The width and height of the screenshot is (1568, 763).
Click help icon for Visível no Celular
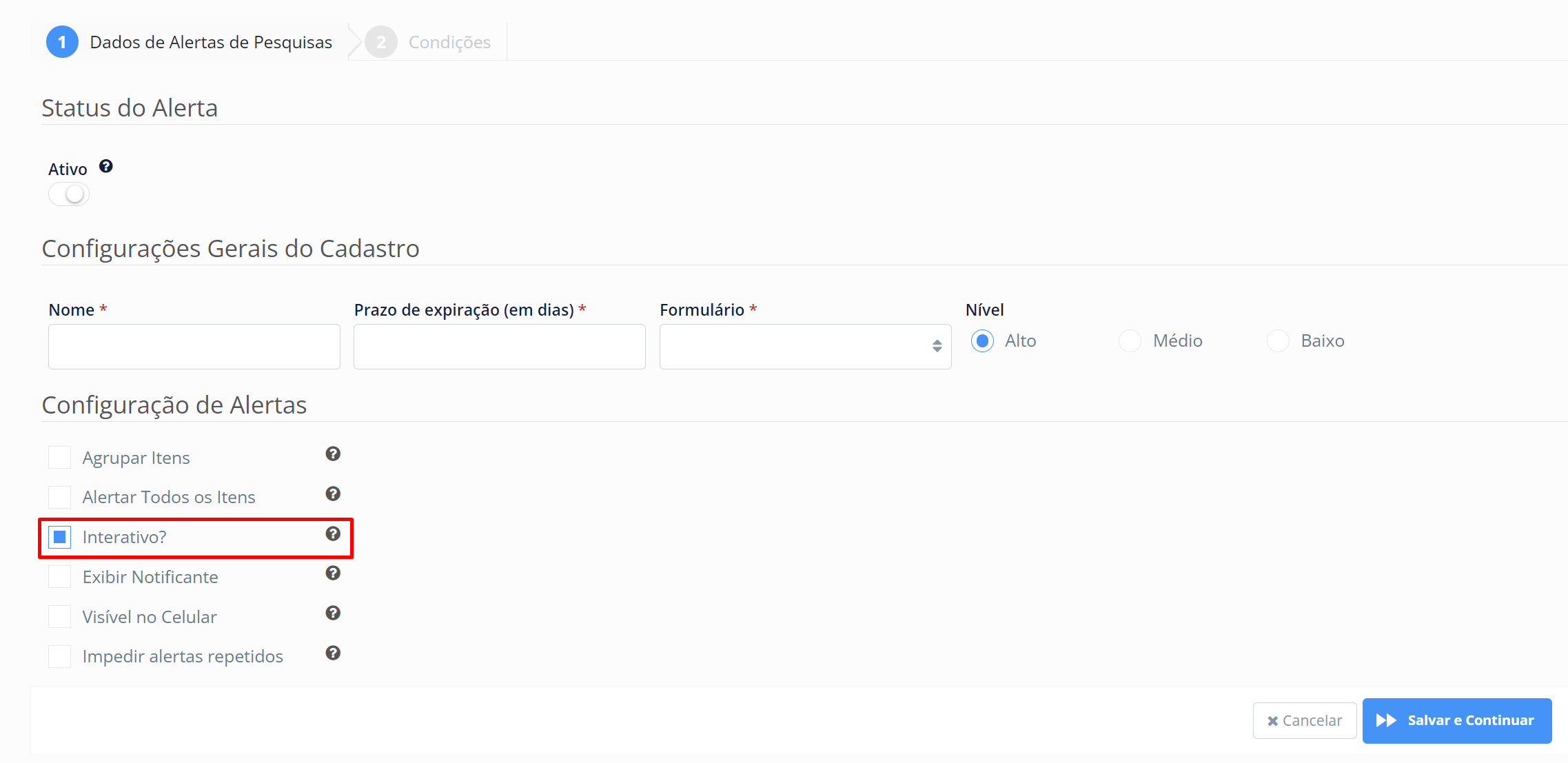tap(333, 613)
